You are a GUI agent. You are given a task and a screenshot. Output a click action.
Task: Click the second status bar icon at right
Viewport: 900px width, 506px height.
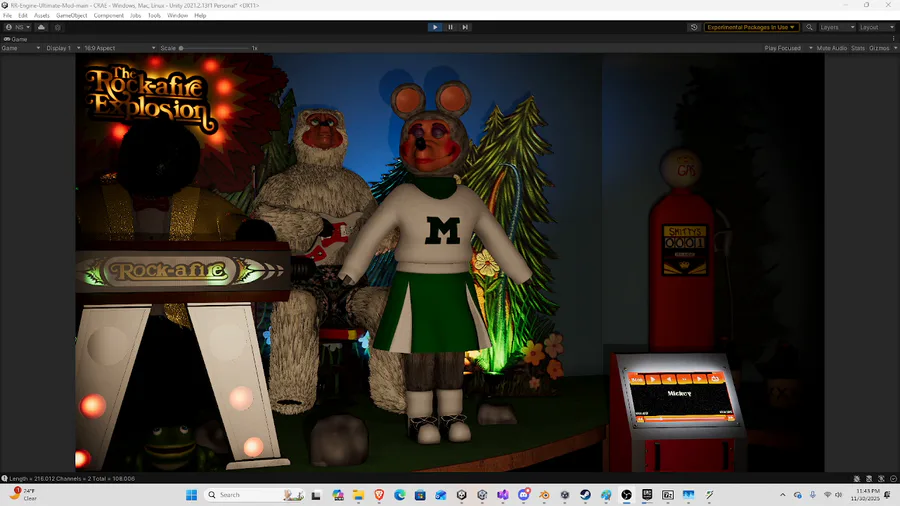coord(869,478)
